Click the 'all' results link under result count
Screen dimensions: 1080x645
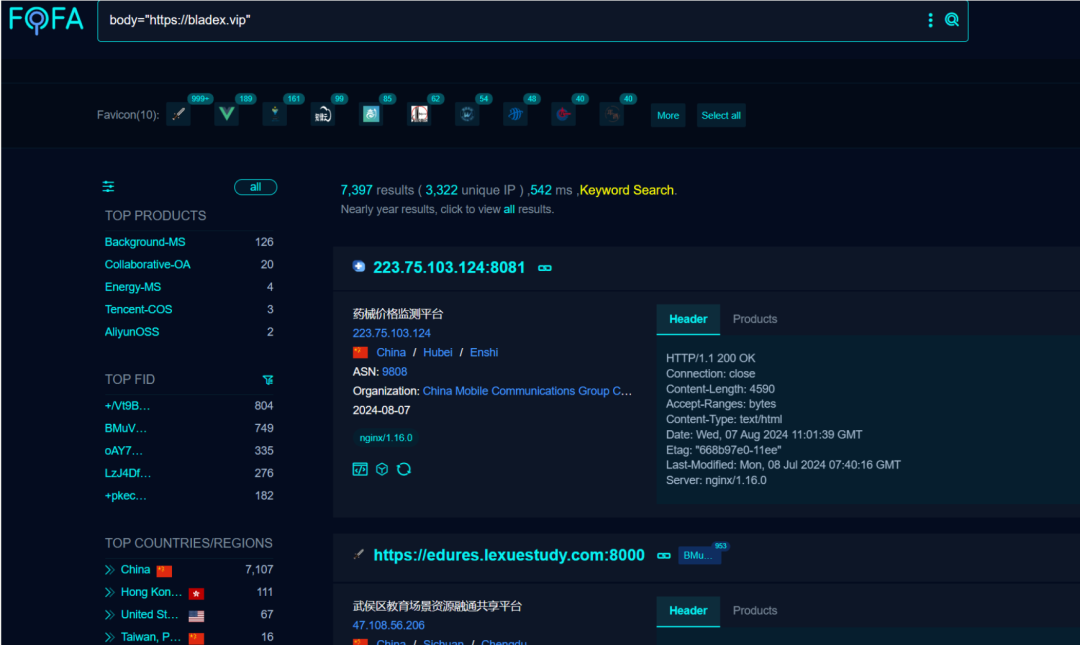point(509,209)
